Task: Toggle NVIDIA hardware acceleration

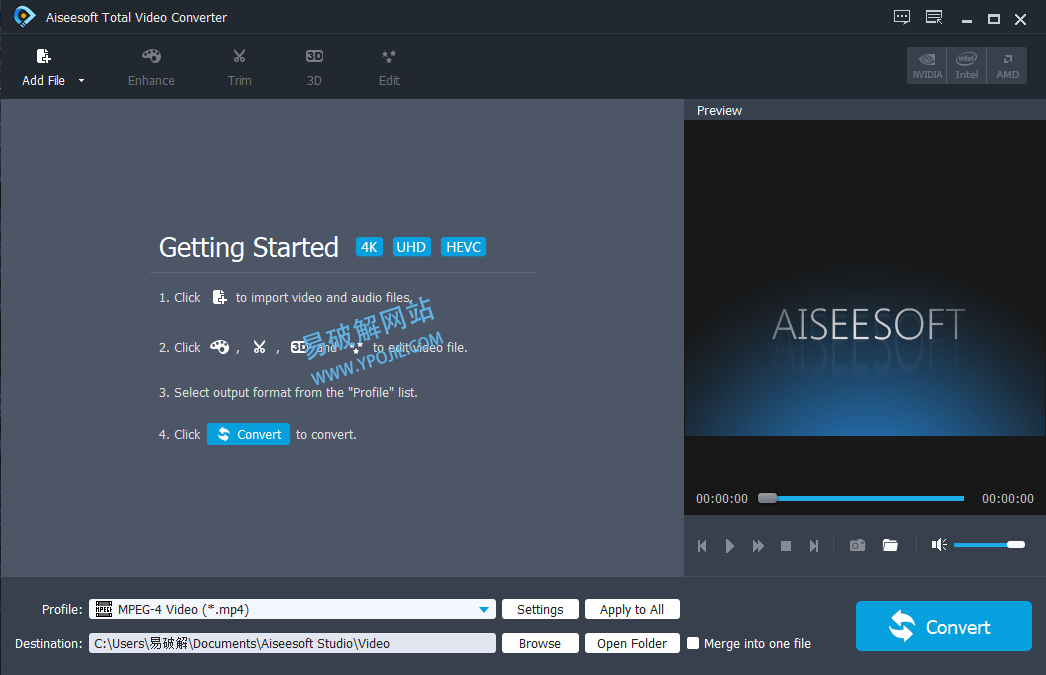Action: click(x=926, y=65)
